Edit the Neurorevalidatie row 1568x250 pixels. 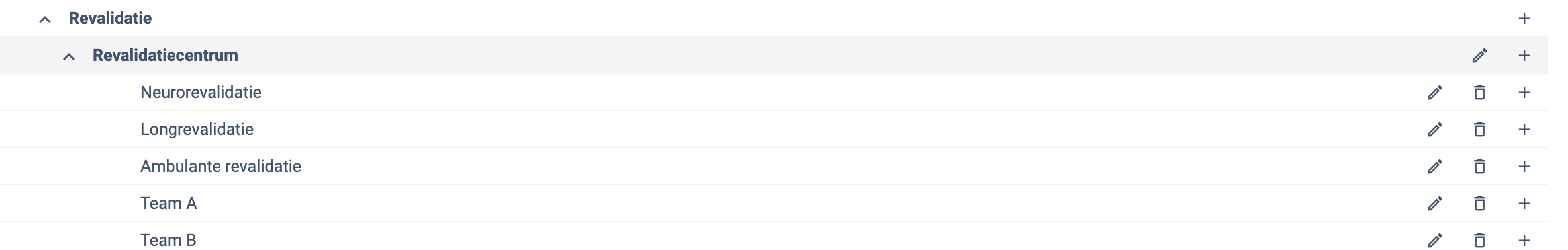tap(1434, 93)
